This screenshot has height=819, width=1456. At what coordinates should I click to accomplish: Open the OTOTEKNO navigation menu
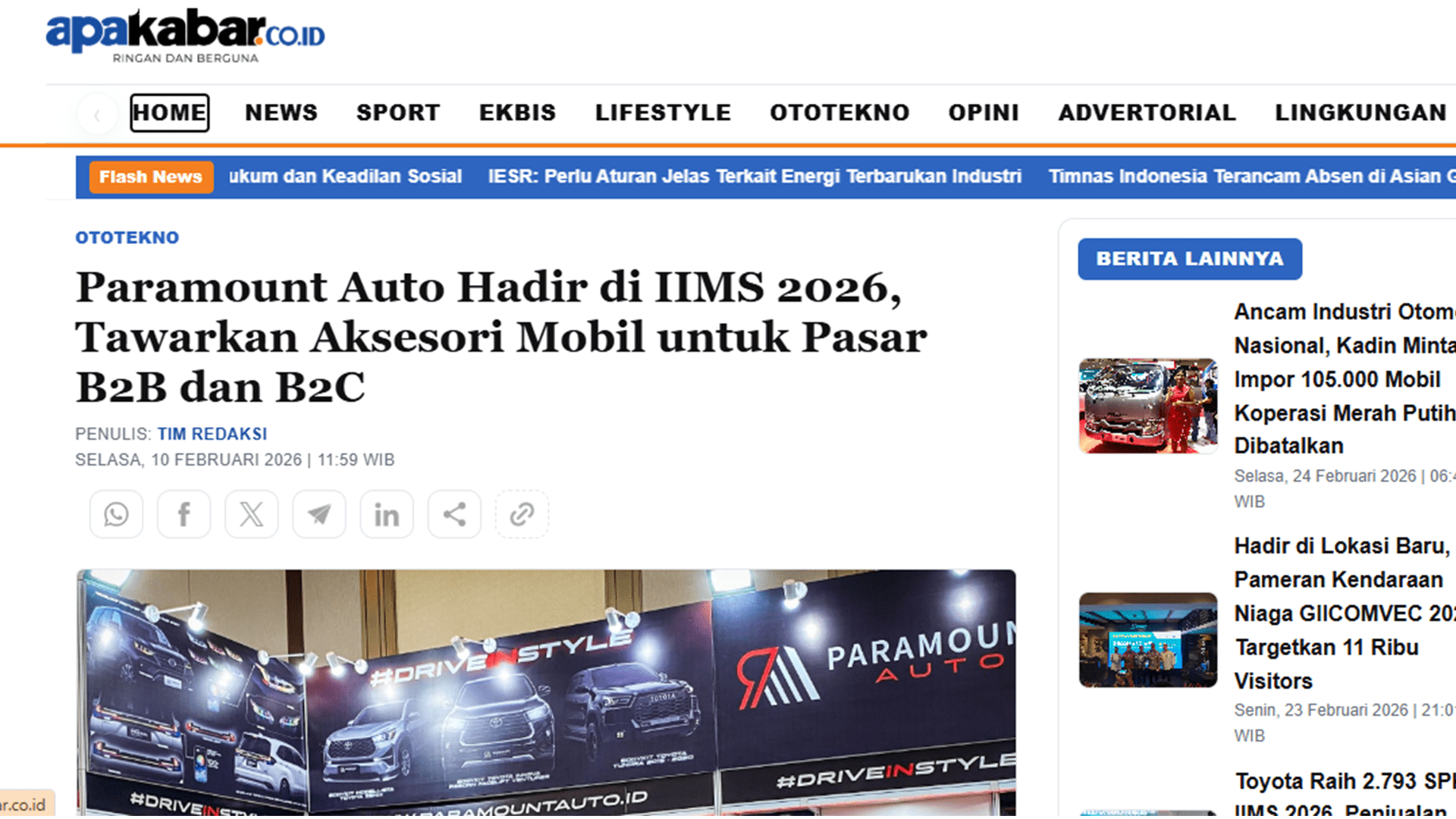pyautogui.click(x=839, y=113)
